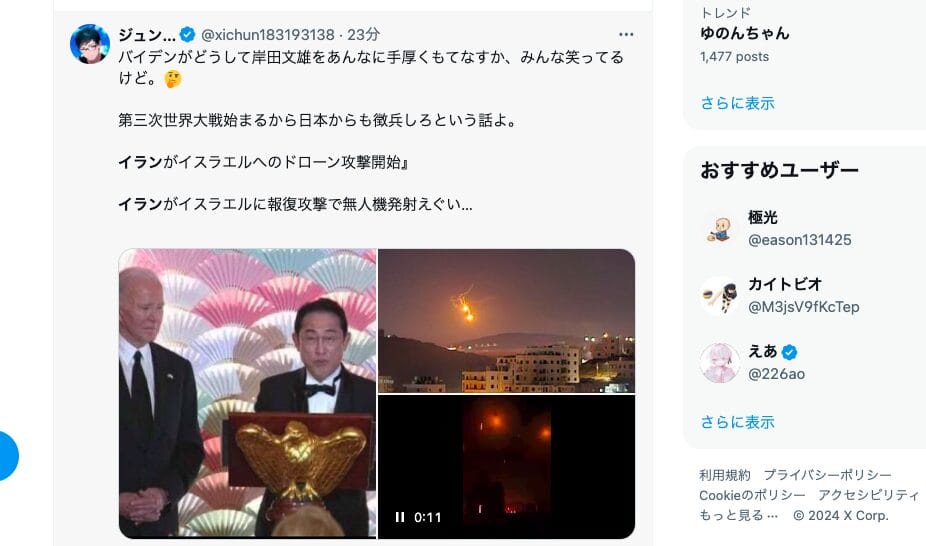The image size is (926, 546).
Task: Open the ゆのんちゃん trending topic
Action: tap(745, 34)
